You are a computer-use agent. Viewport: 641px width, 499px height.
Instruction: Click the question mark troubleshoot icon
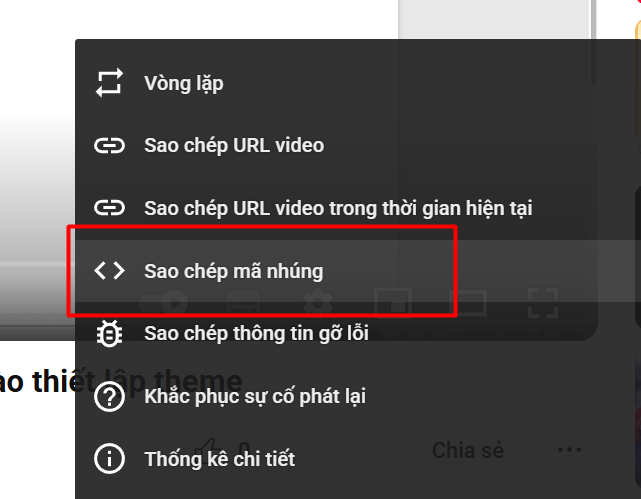point(109,396)
